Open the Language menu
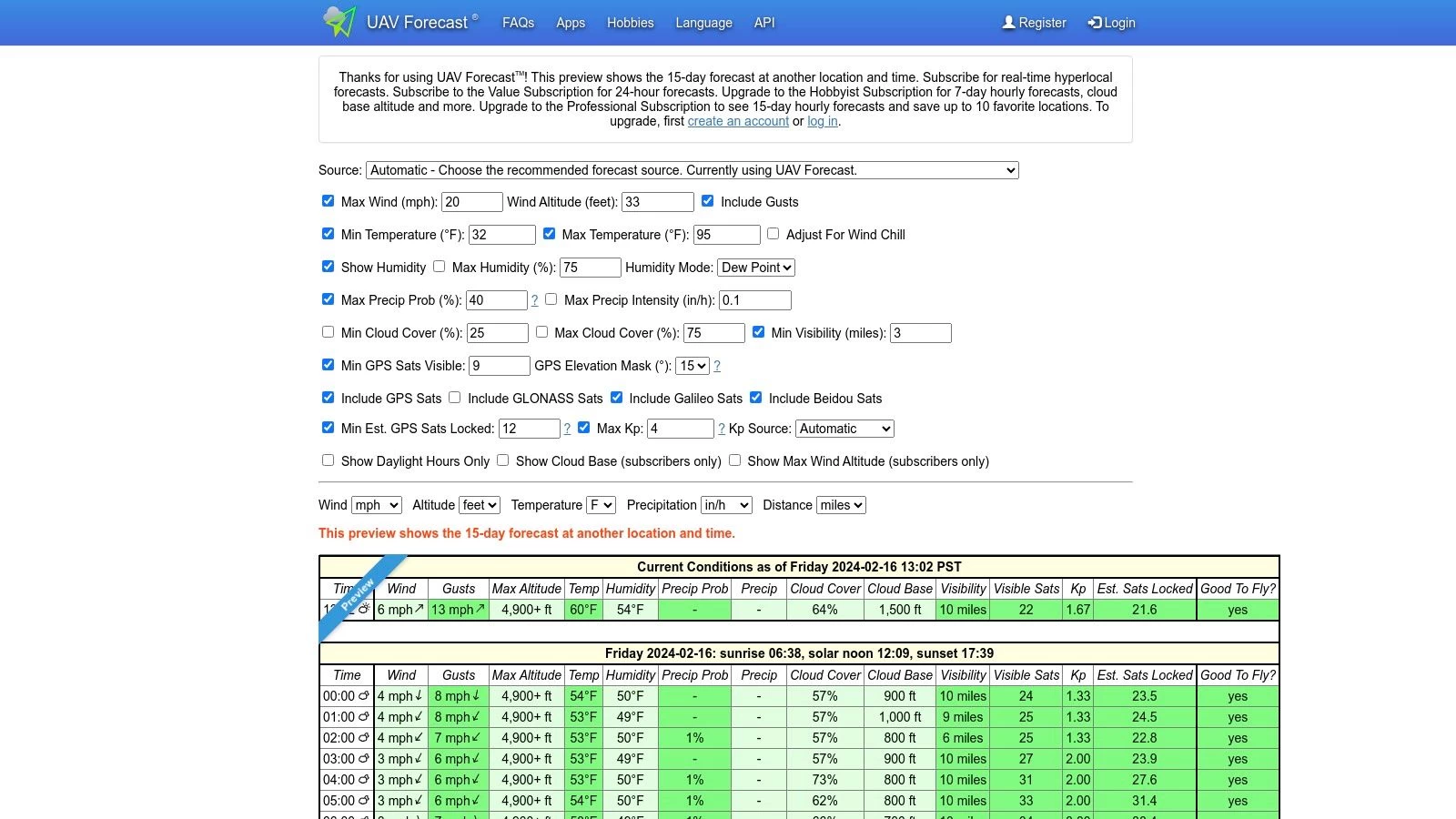 click(x=703, y=23)
